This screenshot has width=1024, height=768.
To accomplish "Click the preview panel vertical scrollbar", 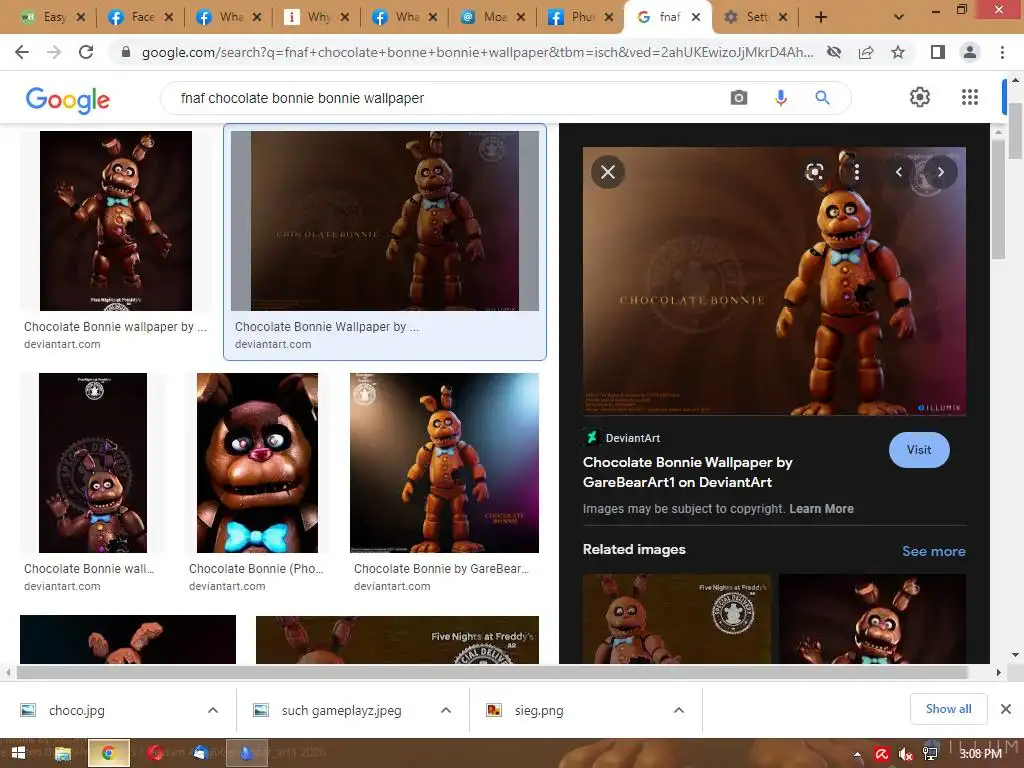I will pos(998,200).
